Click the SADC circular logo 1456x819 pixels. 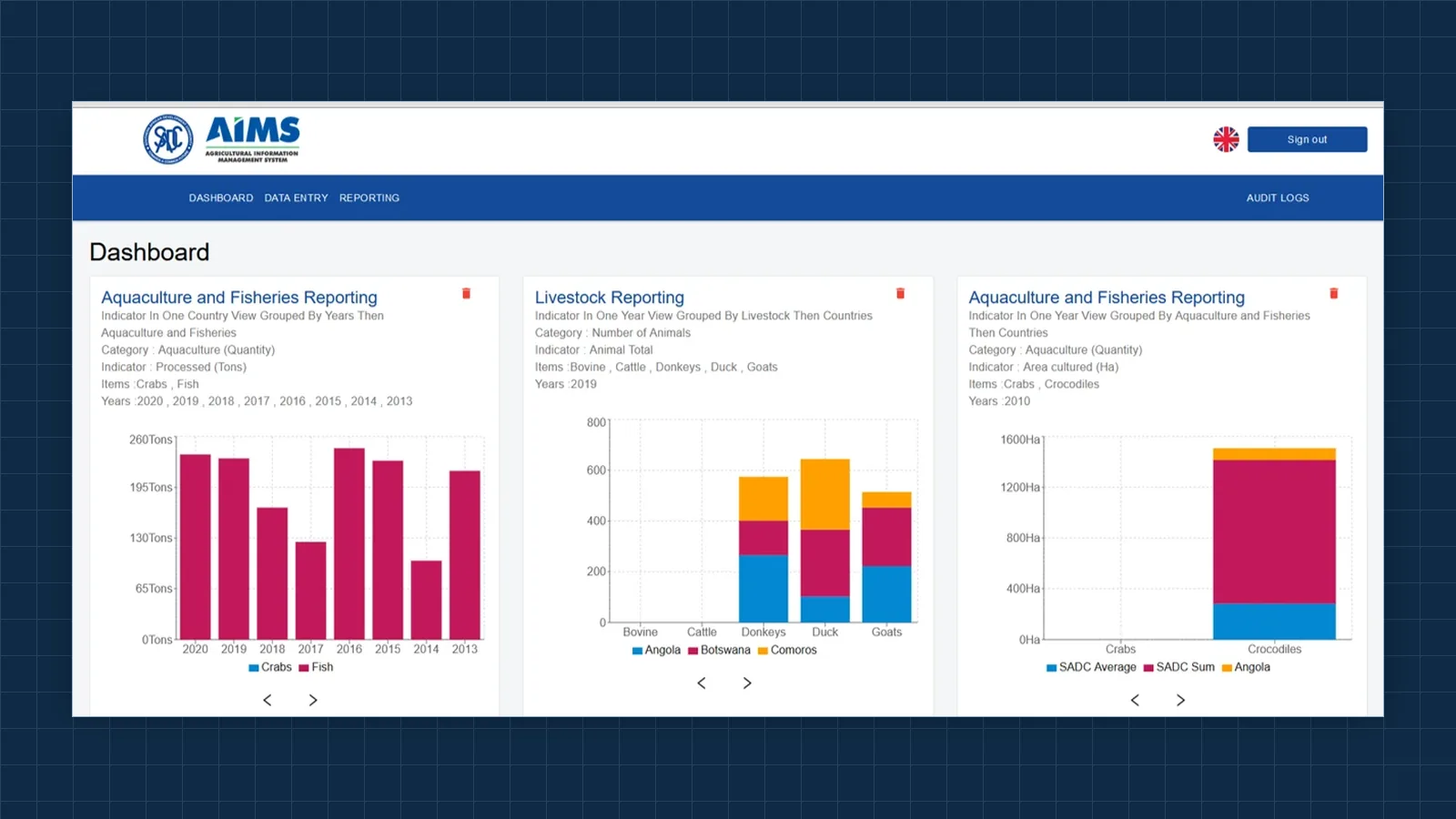(x=168, y=139)
